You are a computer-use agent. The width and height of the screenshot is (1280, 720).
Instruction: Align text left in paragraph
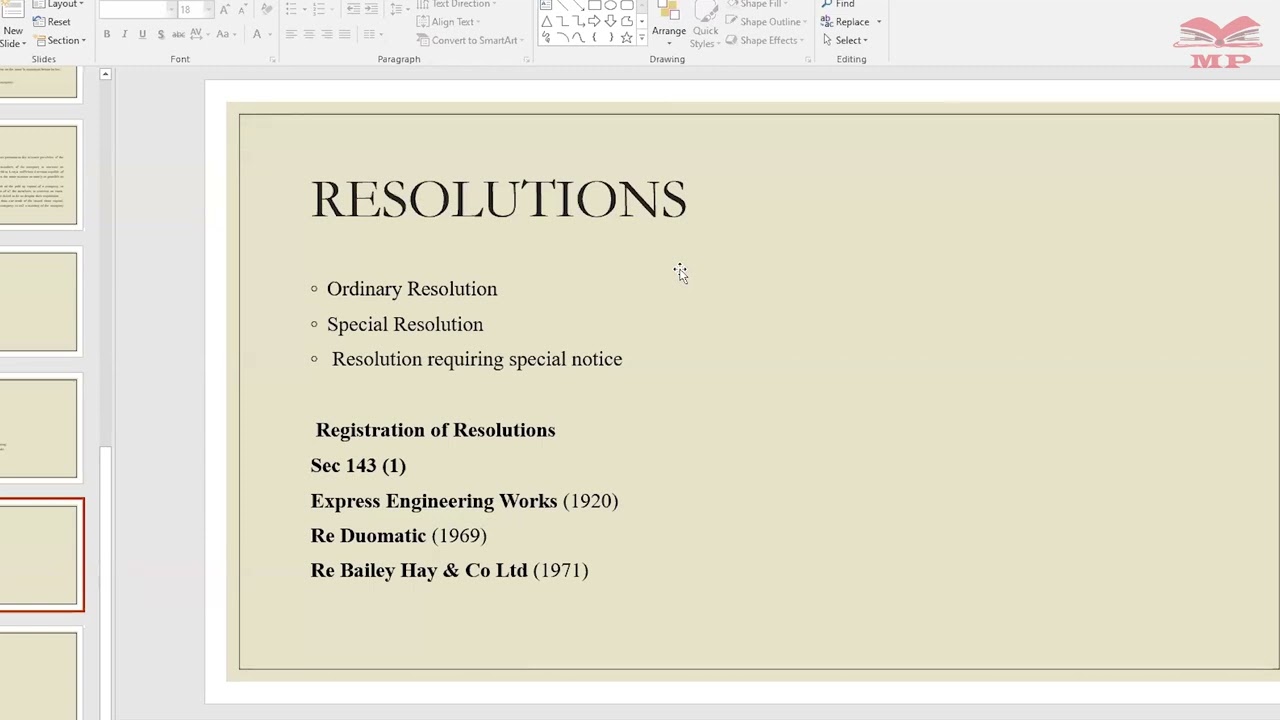click(x=291, y=34)
